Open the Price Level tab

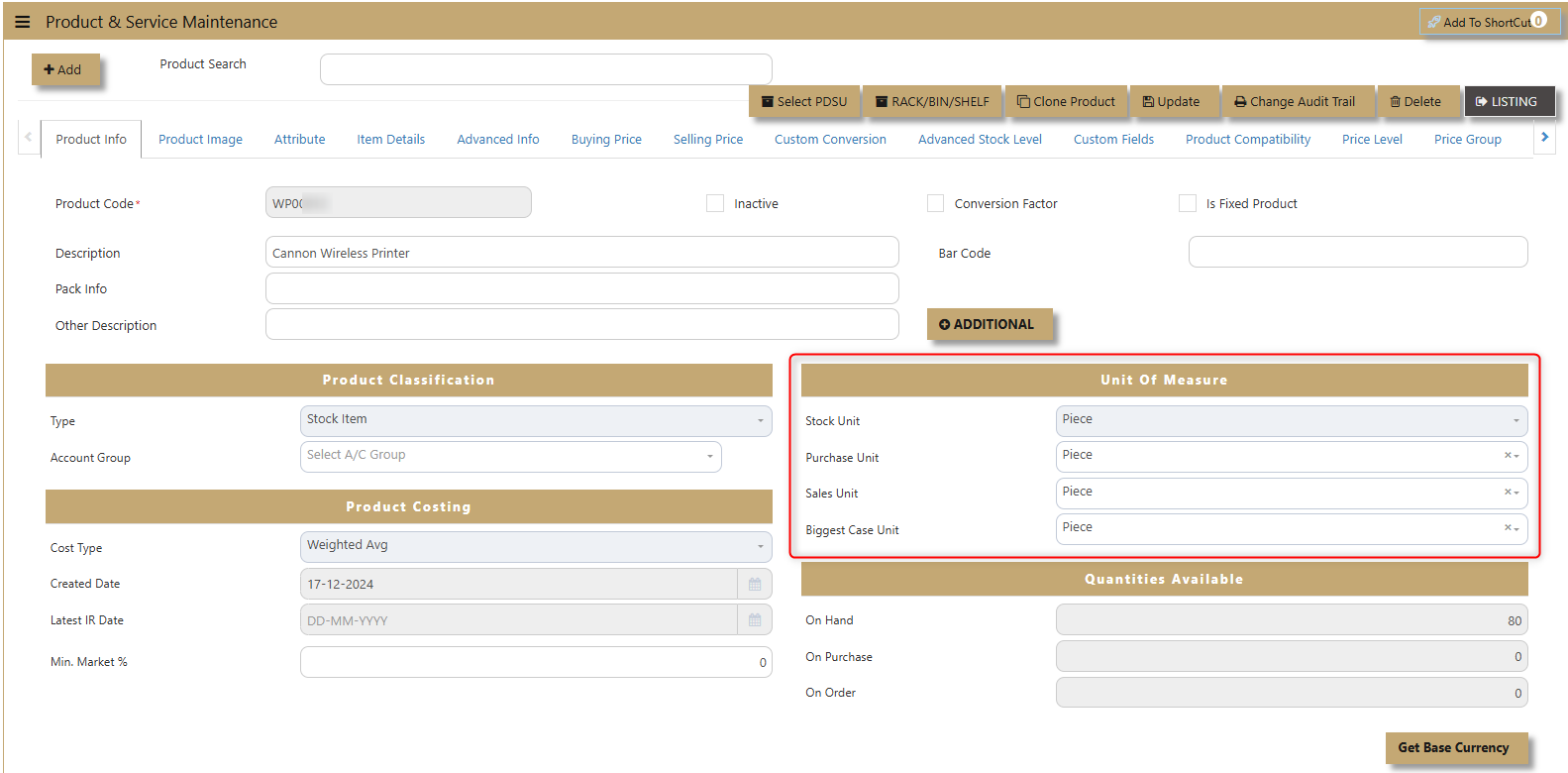coord(1372,139)
